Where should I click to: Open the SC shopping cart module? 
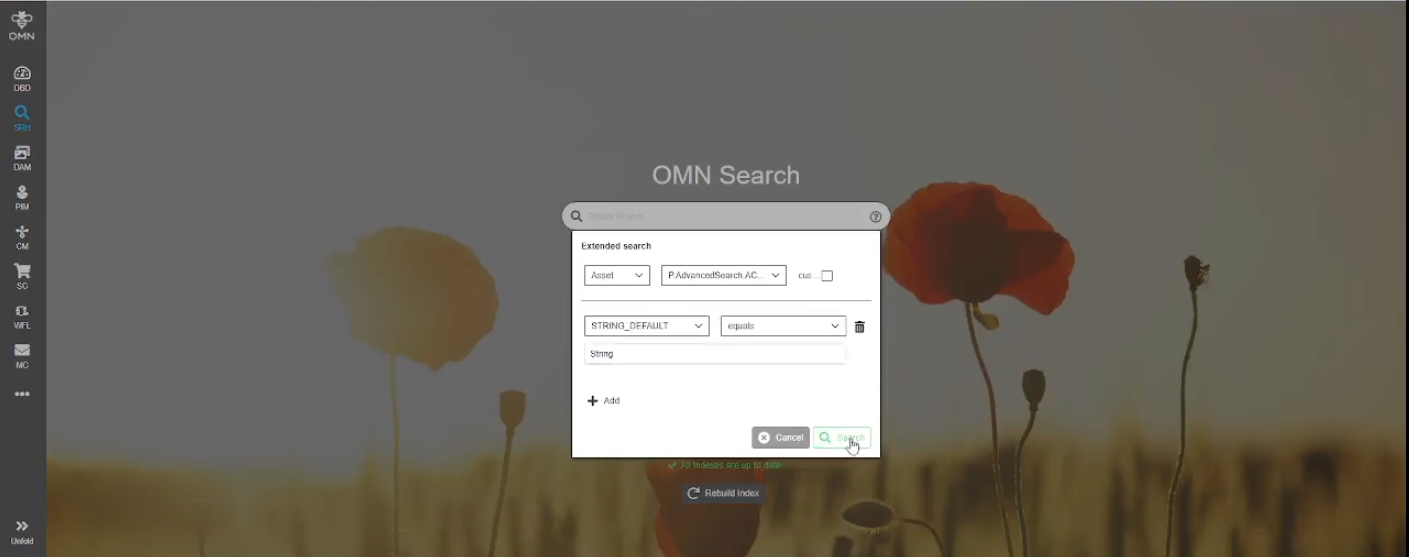22,277
